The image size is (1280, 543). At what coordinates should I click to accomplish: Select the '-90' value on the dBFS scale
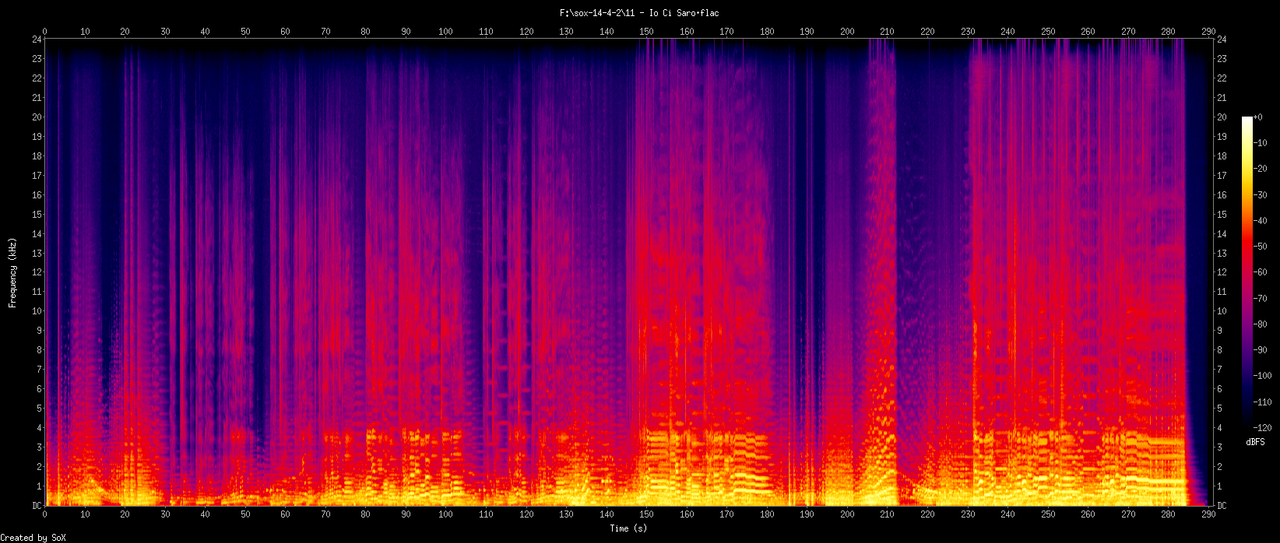click(x=1261, y=350)
